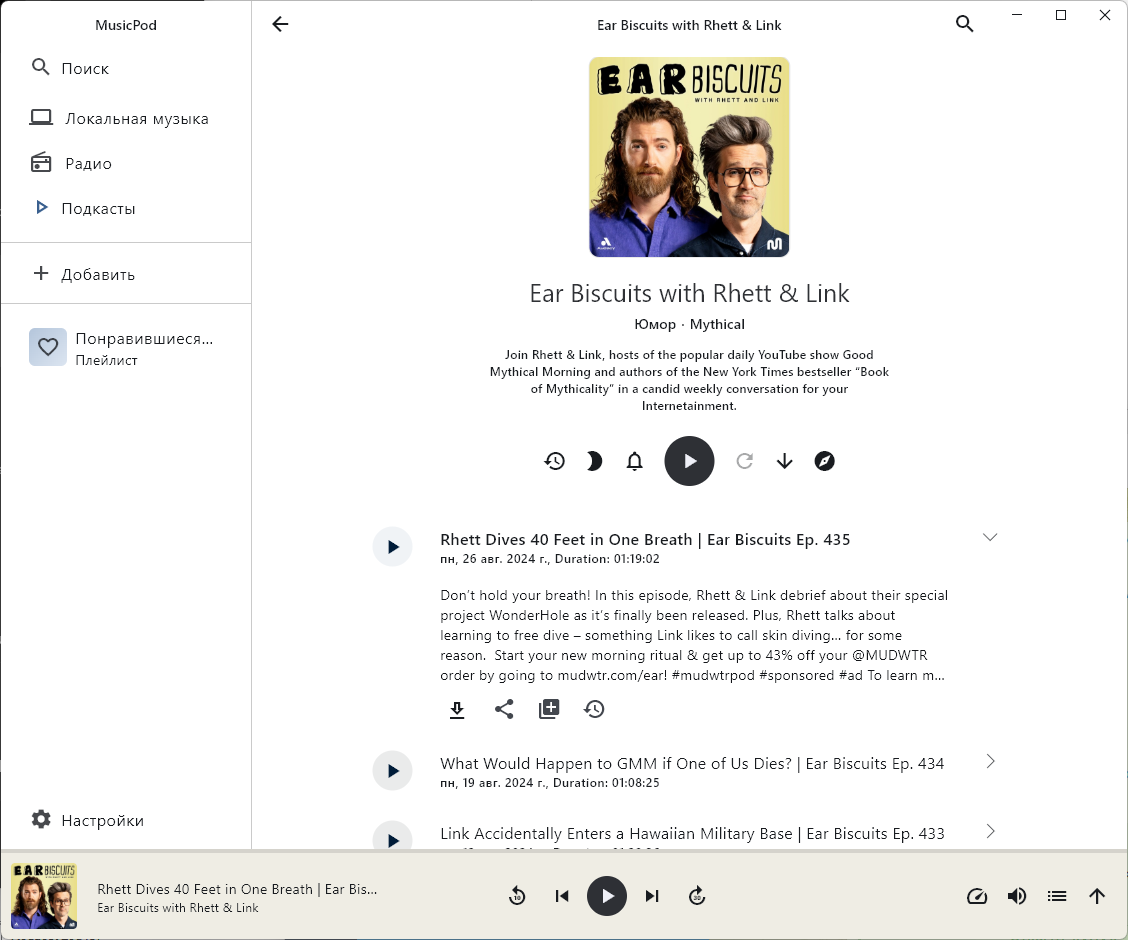Click the history clock icon under episode 435
Screen dimensions: 1128x940
pyautogui.click(x=594, y=709)
